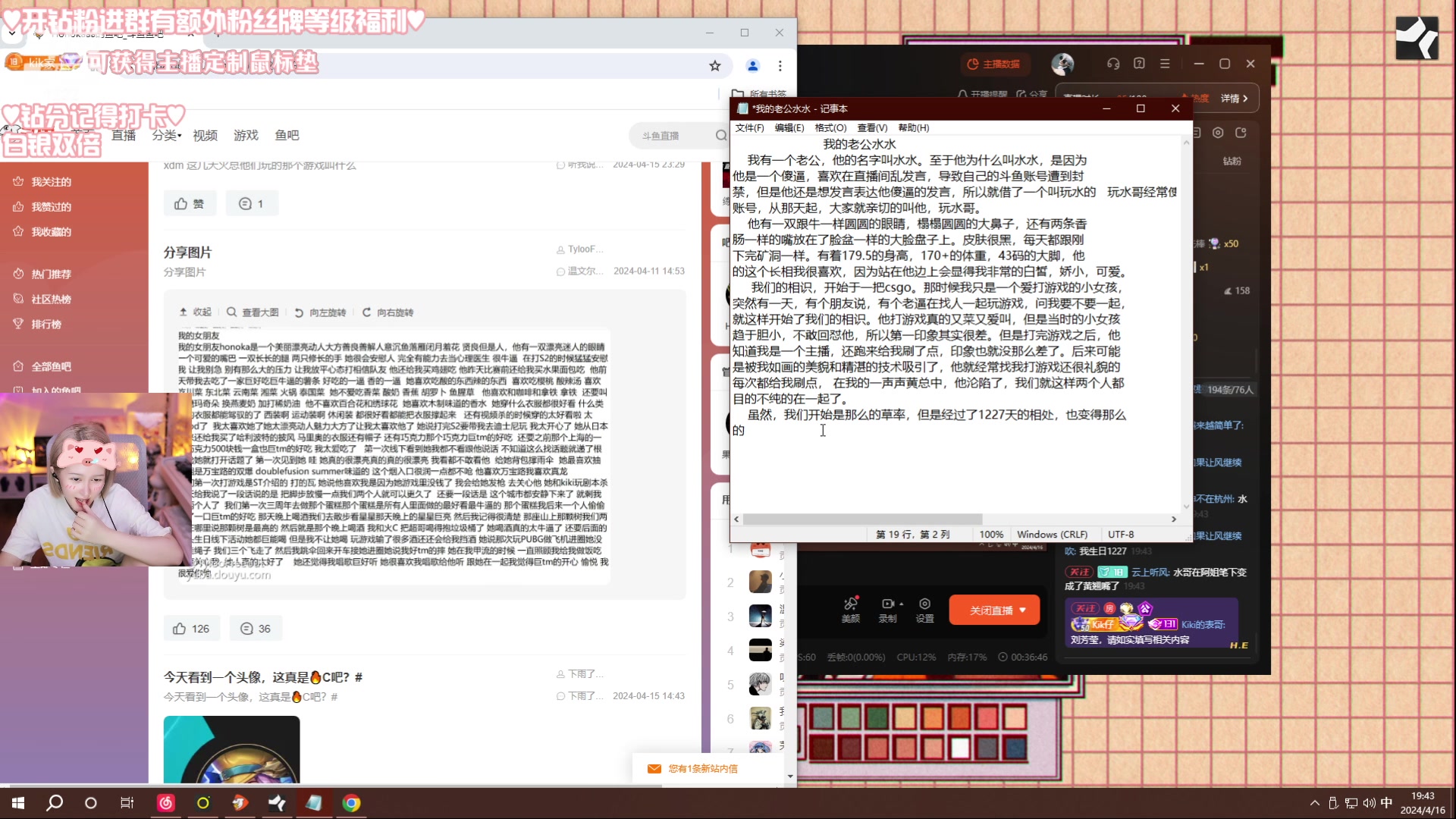Click the orange 关闭直播 button

tap(994, 610)
